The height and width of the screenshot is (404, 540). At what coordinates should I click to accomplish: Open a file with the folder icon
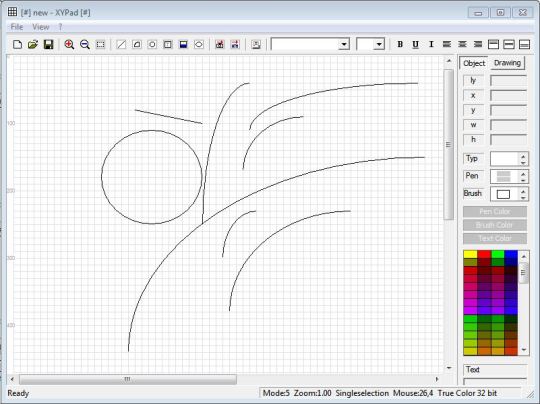click(x=33, y=44)
